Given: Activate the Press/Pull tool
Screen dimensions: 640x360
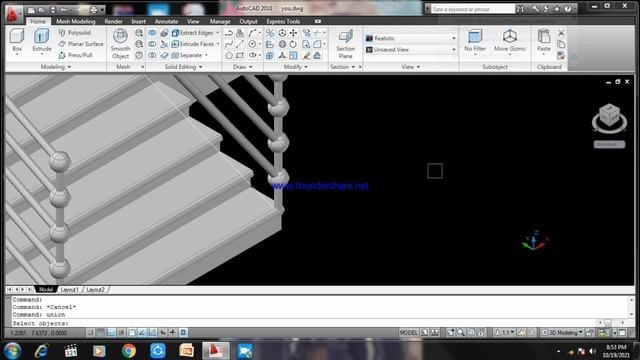Looking at the screenshot, I should (76, 55).
